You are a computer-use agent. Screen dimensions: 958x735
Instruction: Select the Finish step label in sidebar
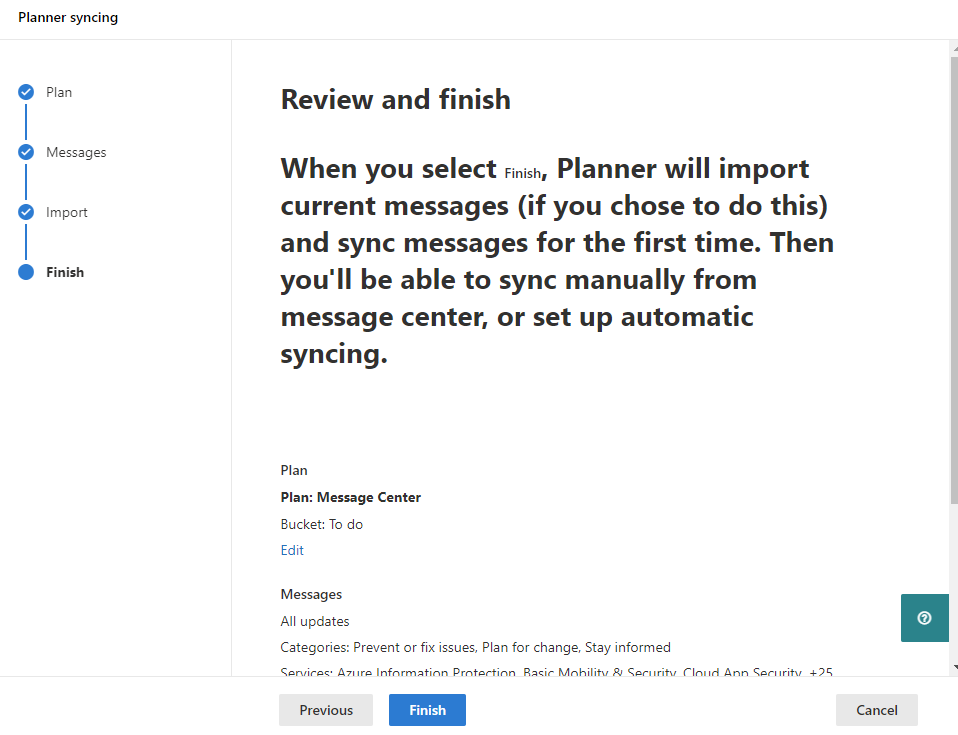point(65,272)
